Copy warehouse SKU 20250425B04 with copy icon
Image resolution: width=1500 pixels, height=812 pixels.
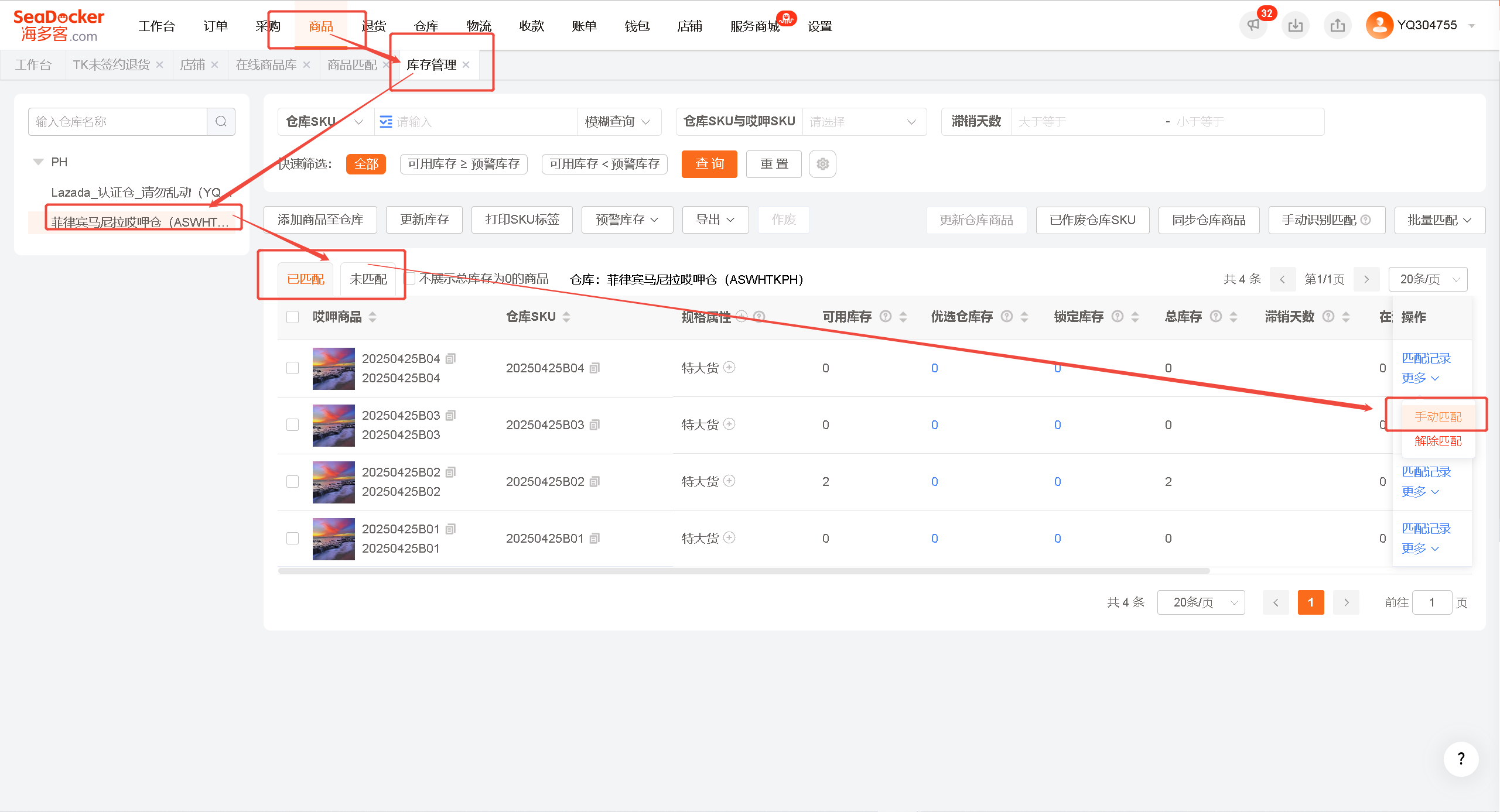point(594,368)
